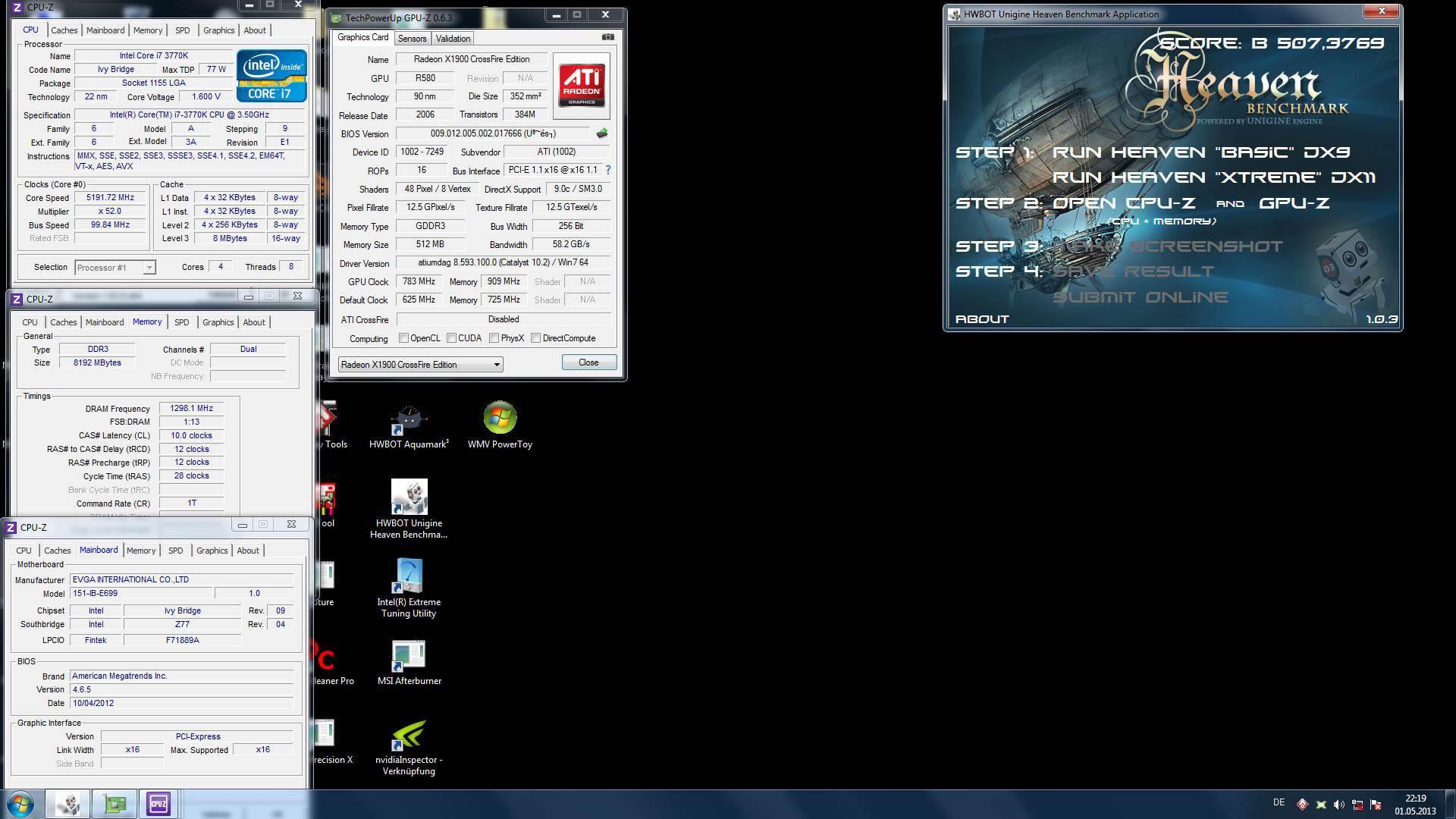
Task: Toggle the CUDA checkbox in GPU-Z
Action: click(452, 338)
